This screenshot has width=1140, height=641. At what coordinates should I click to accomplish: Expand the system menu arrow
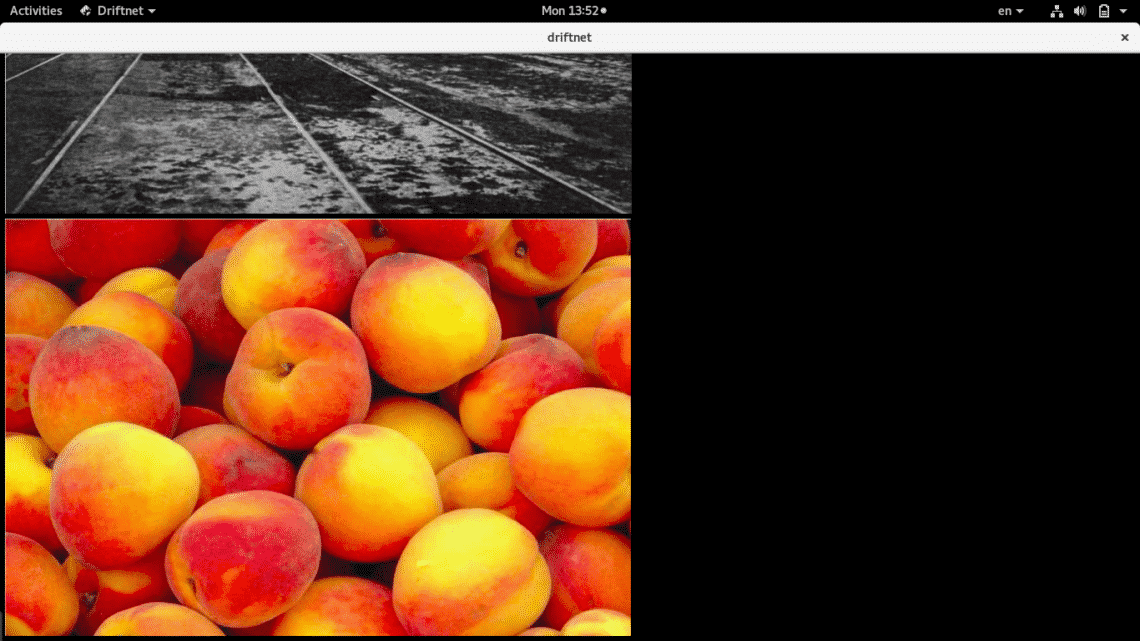click(x=1123, y=11)
